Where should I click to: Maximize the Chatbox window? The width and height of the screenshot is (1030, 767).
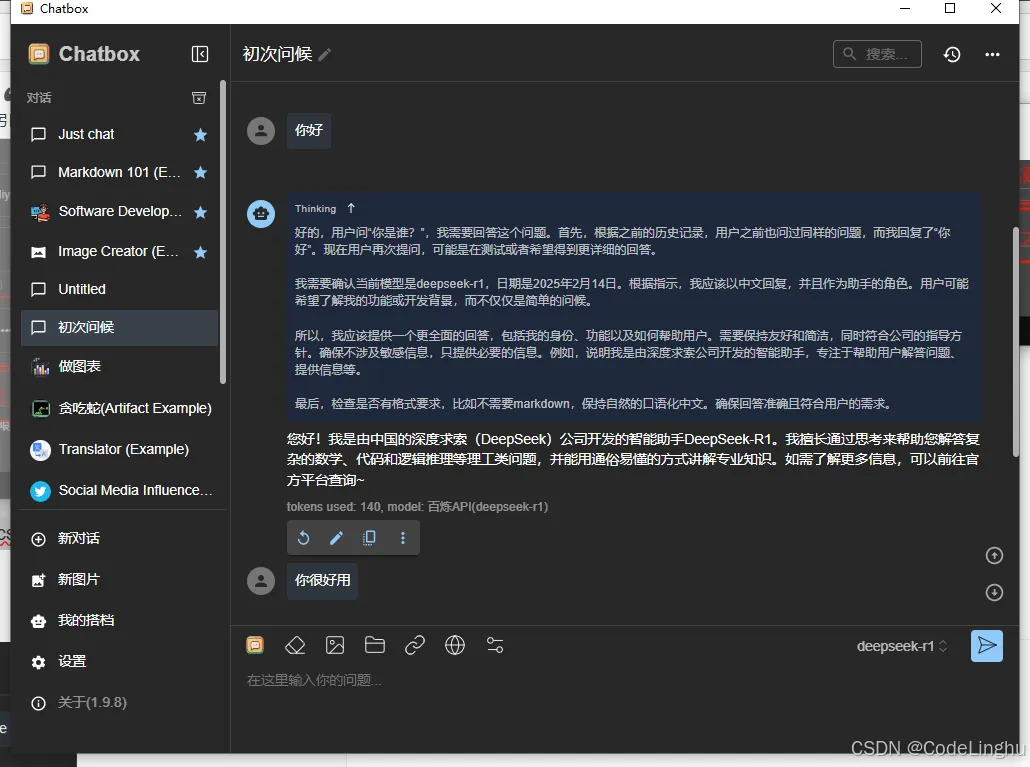(x=950, y=8)
